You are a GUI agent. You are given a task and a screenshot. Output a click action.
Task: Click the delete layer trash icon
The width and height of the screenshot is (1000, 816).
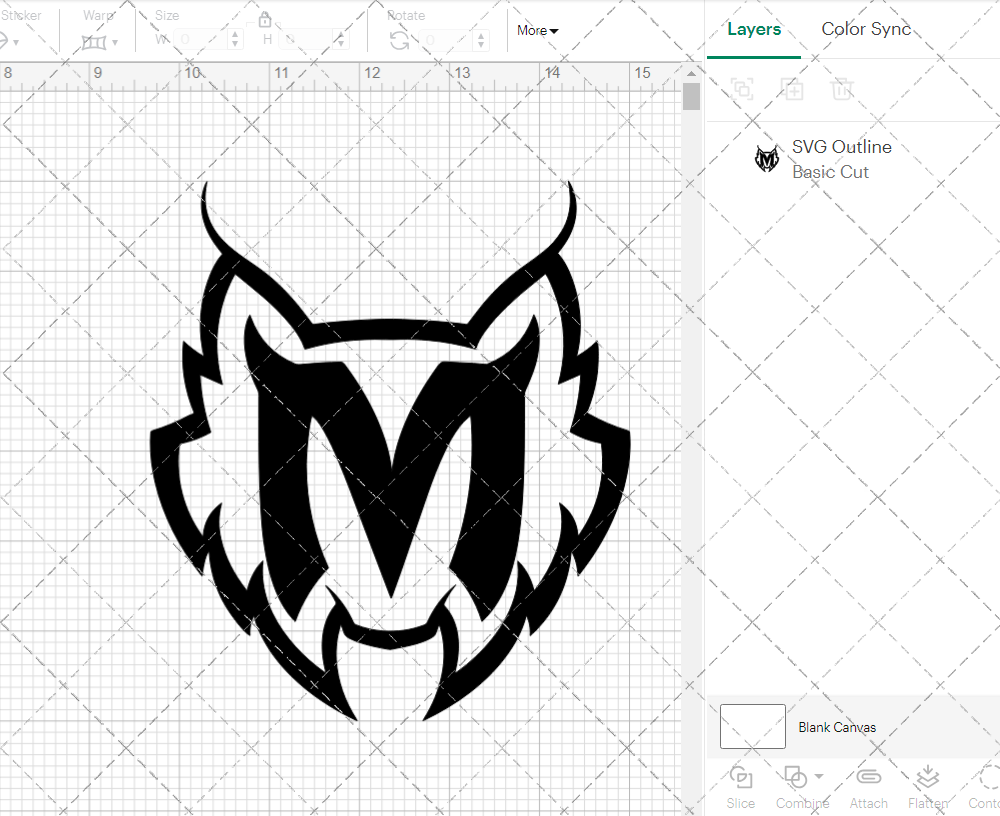(x=843, y=89)
